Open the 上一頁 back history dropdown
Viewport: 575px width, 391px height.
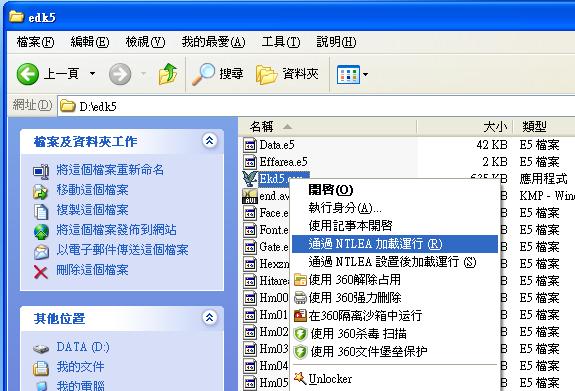(92, 74)
